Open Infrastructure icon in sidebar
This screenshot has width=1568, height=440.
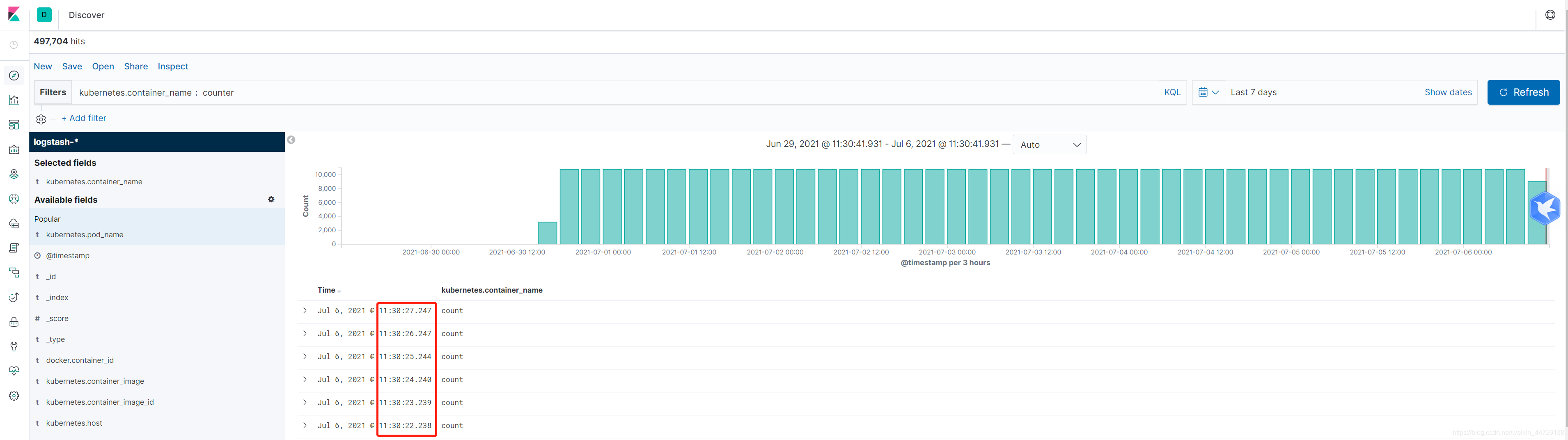(14, 223)
